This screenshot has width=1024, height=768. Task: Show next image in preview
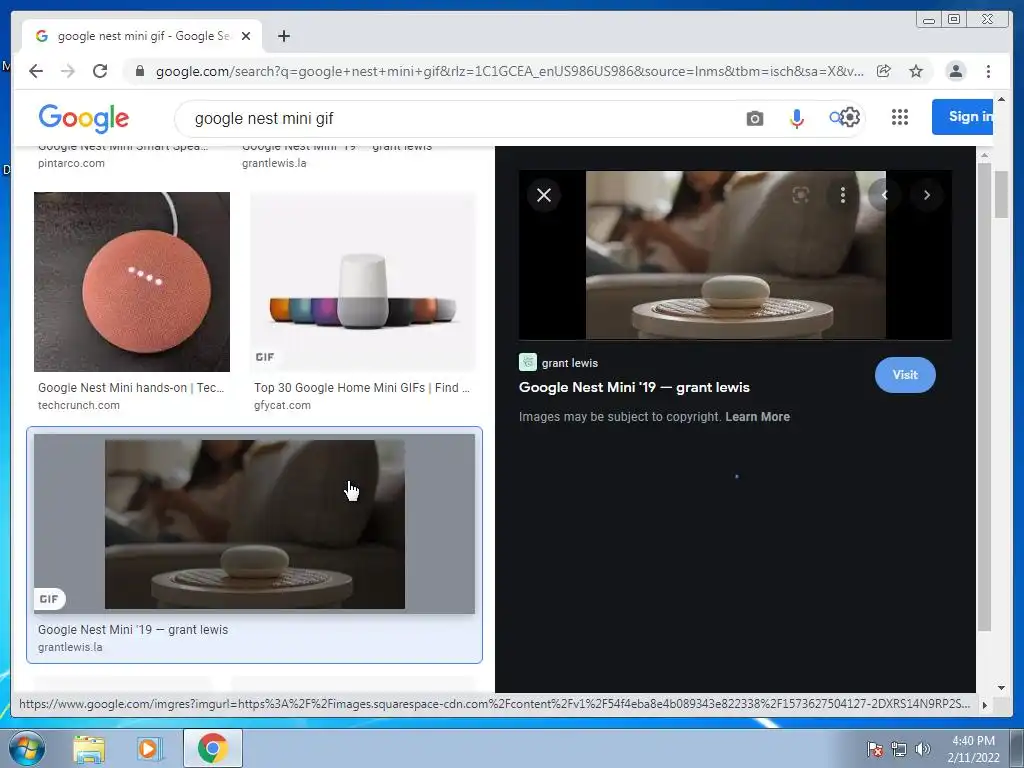point(927,195)
